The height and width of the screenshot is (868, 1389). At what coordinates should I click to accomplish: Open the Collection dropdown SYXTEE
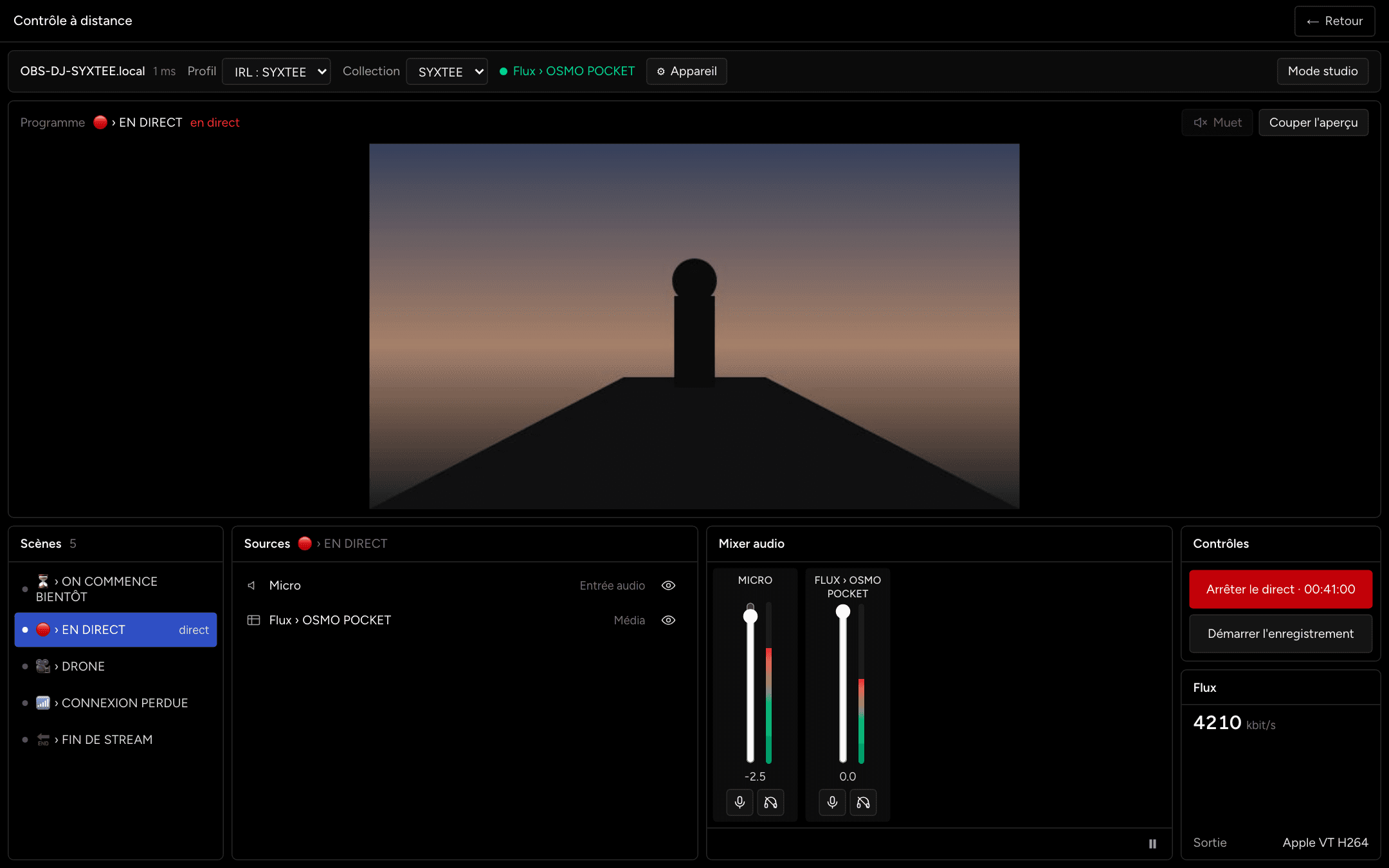[447, 71]
